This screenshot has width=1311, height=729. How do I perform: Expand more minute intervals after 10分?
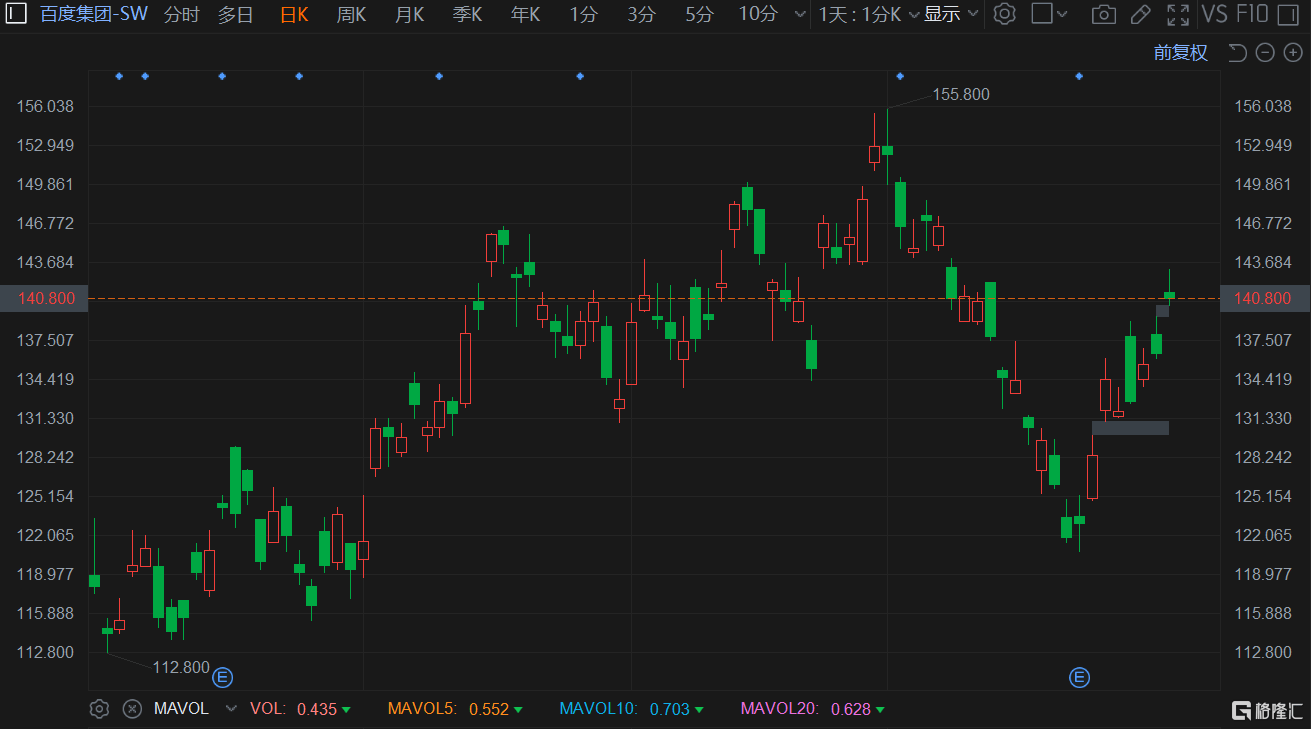click(799, 14)
